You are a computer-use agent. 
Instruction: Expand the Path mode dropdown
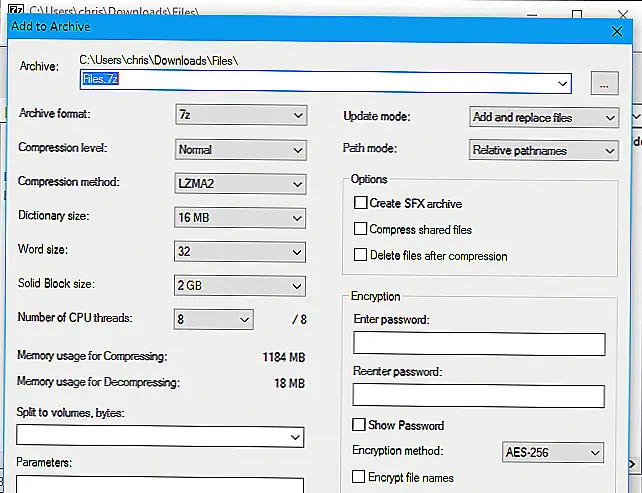click(544, 151)
